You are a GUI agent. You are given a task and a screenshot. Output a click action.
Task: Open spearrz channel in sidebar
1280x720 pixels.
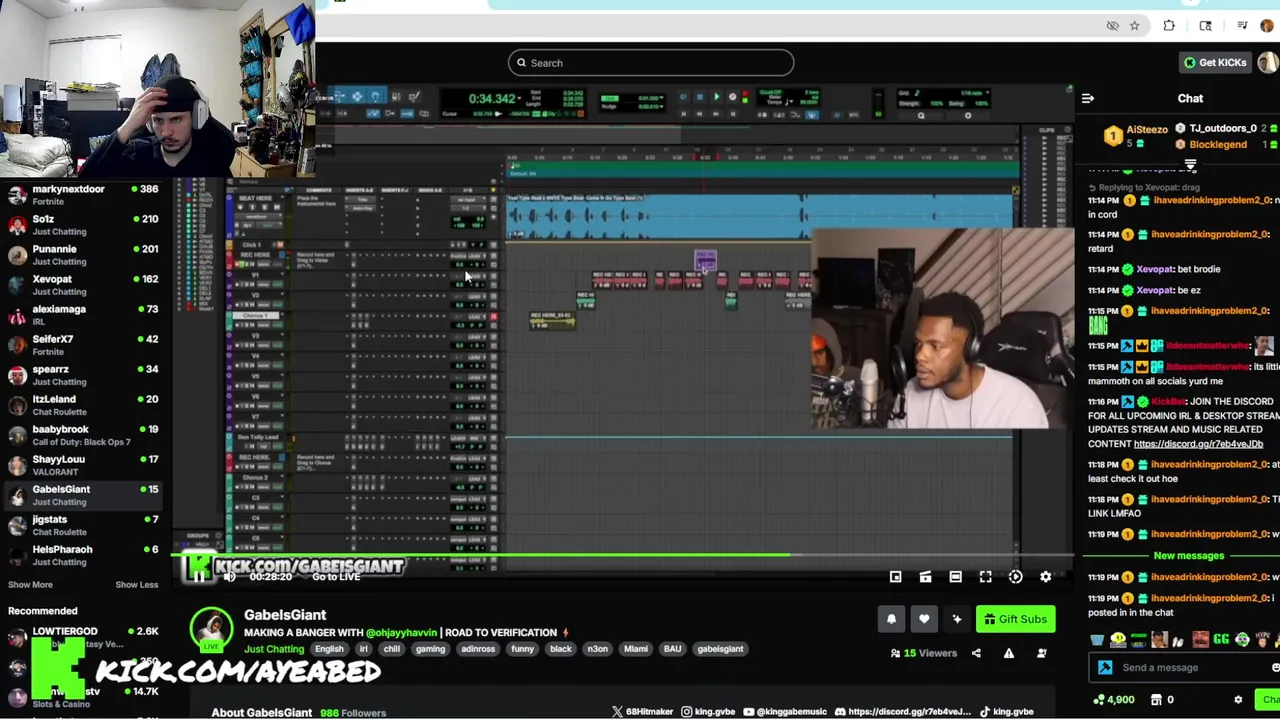pos(85,375)
